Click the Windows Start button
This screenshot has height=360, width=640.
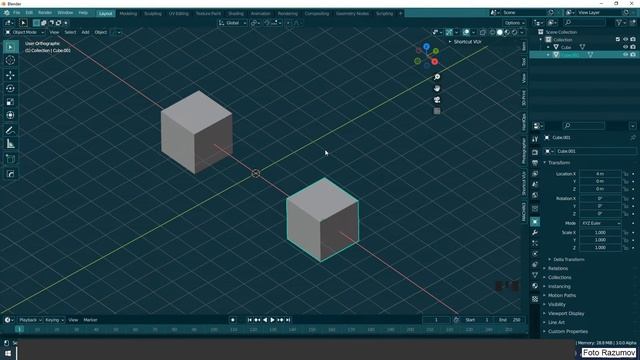pyautogui.click(x=8, y=353)
